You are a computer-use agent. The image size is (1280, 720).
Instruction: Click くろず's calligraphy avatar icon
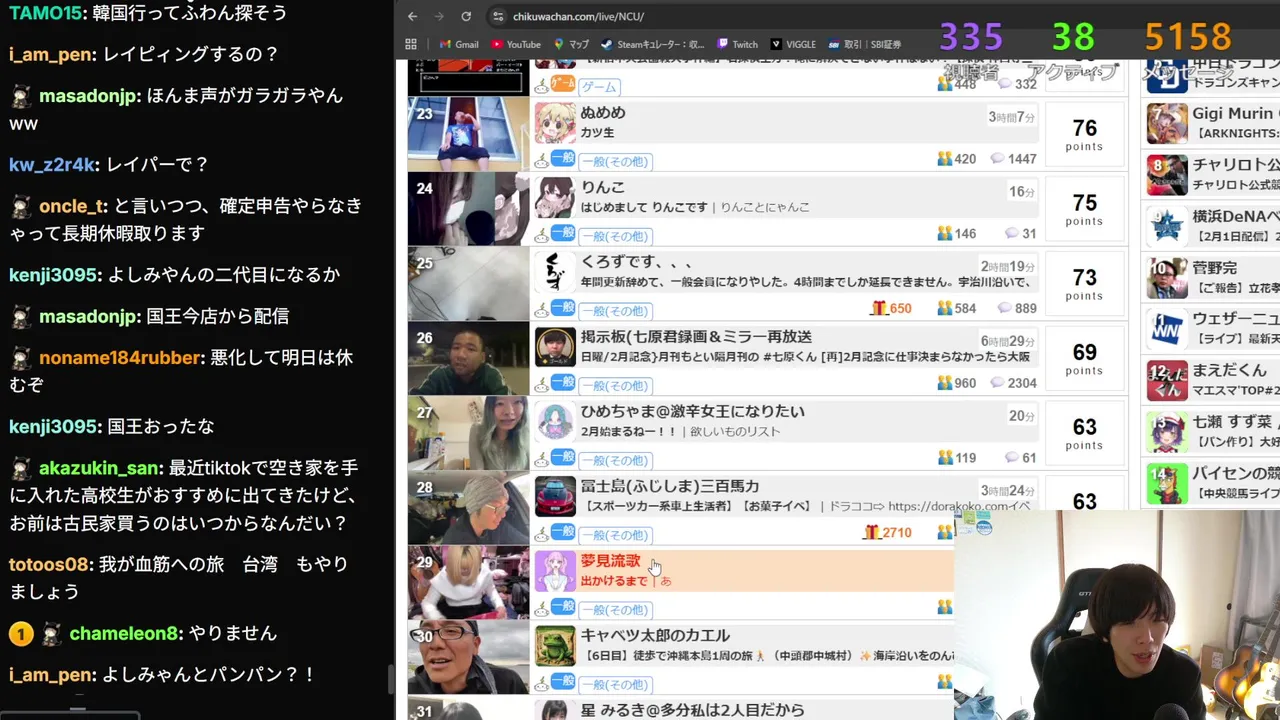[x=555, y=272]
